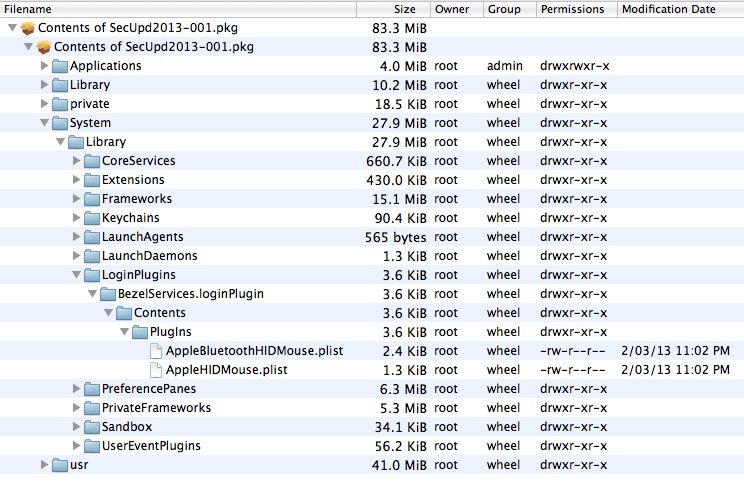
Task: Expand the private folder
Action: (45, 103)
